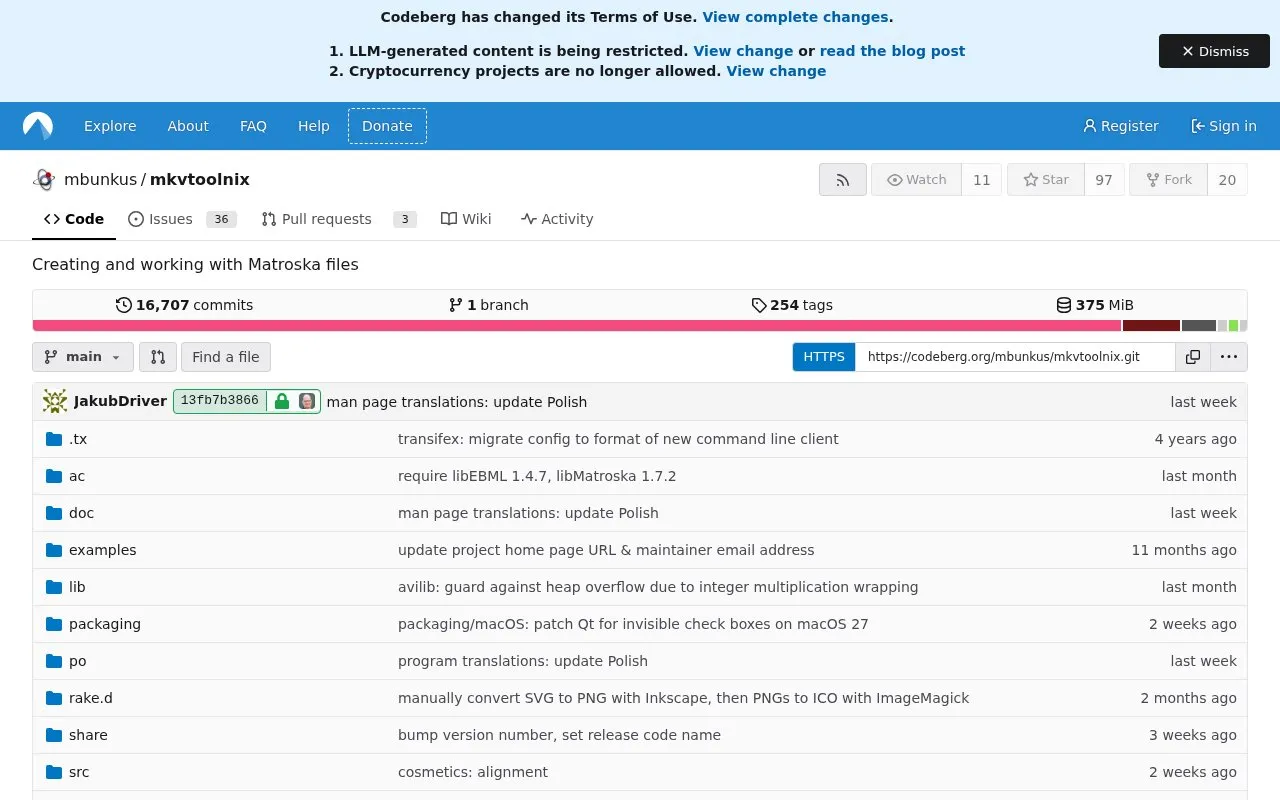
Task: Click the dark red language bar segment
Action: (1151, 325)
